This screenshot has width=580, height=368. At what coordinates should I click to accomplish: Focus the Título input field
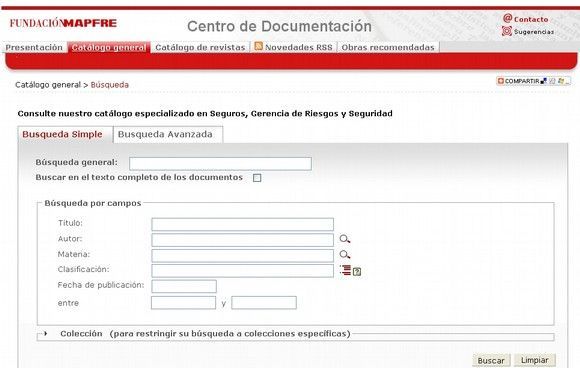[x=242, y=224]
